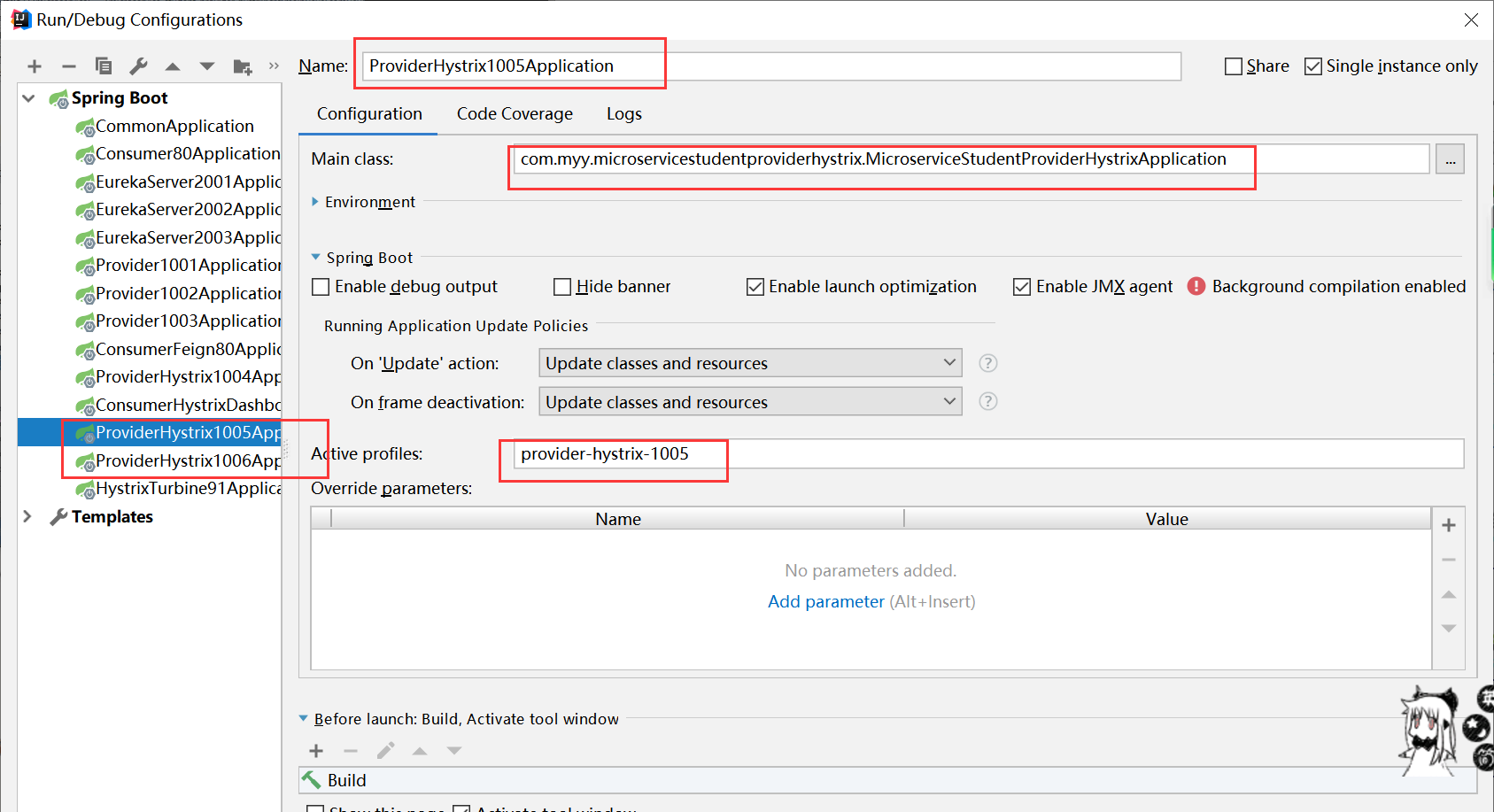
Task: Move the configuration up with the toolbar arrow
Action: [x=173, y=66]
